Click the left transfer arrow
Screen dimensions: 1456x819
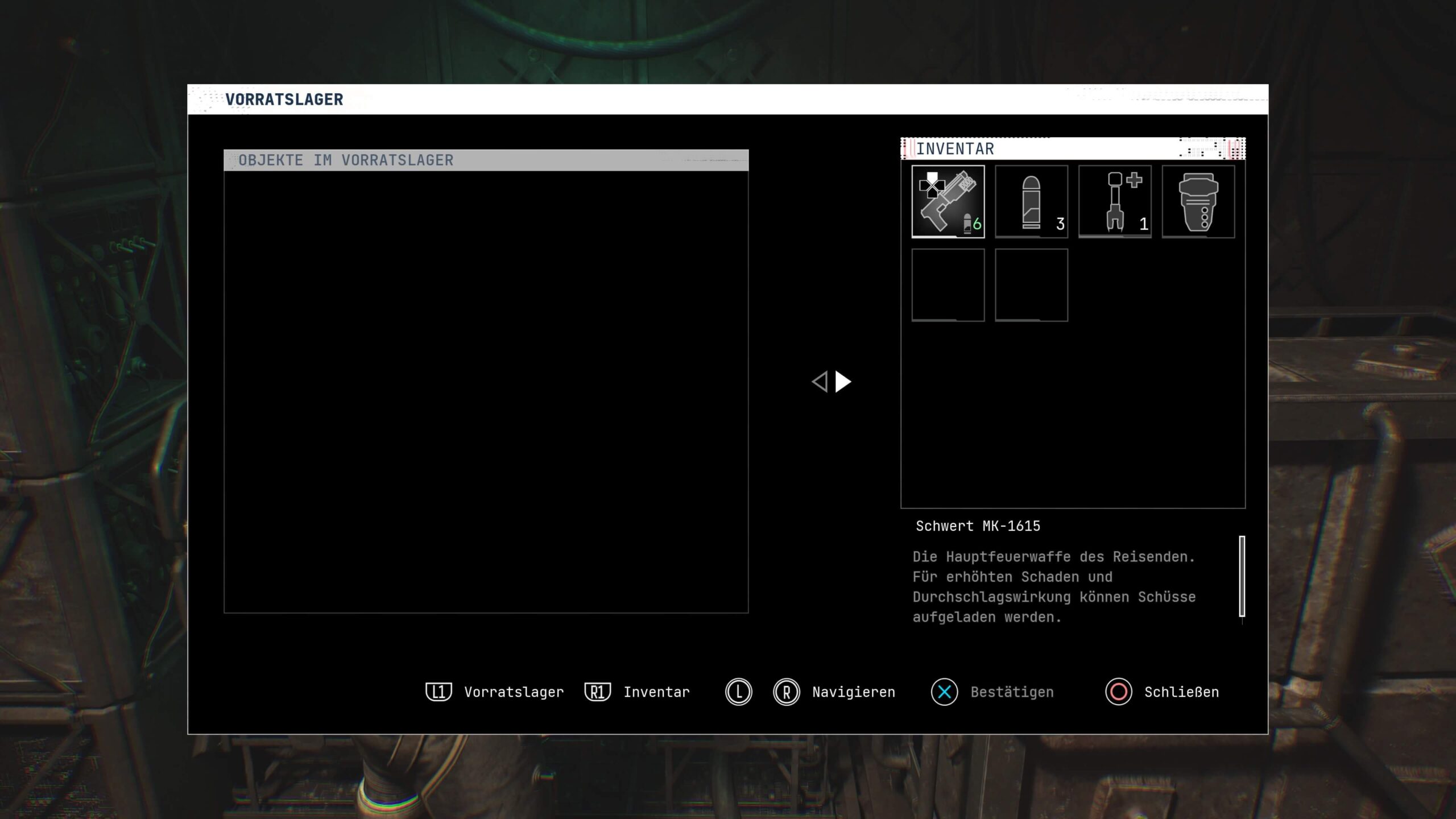[820, 382]
